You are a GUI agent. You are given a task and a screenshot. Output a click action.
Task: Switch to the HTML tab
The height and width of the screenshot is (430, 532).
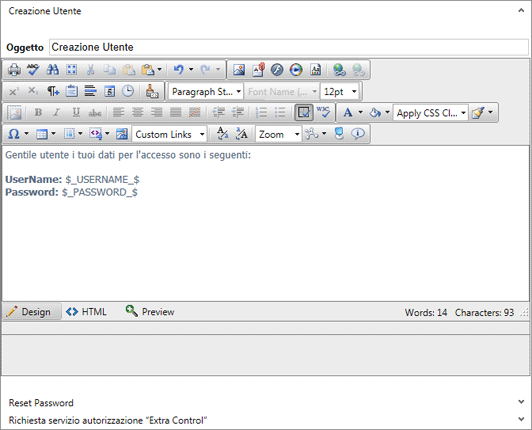[87, 312]
